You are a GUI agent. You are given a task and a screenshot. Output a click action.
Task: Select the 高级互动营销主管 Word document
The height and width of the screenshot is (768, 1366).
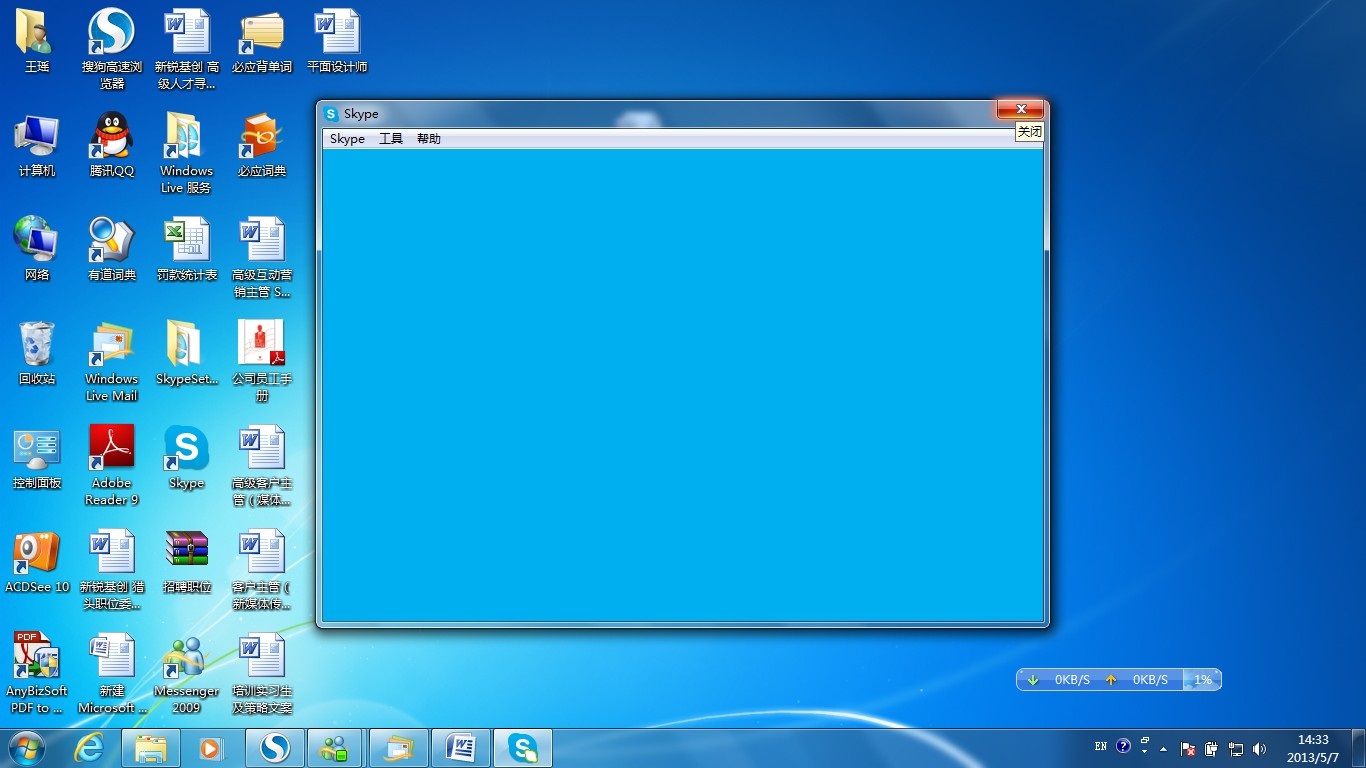click(262, 257)
